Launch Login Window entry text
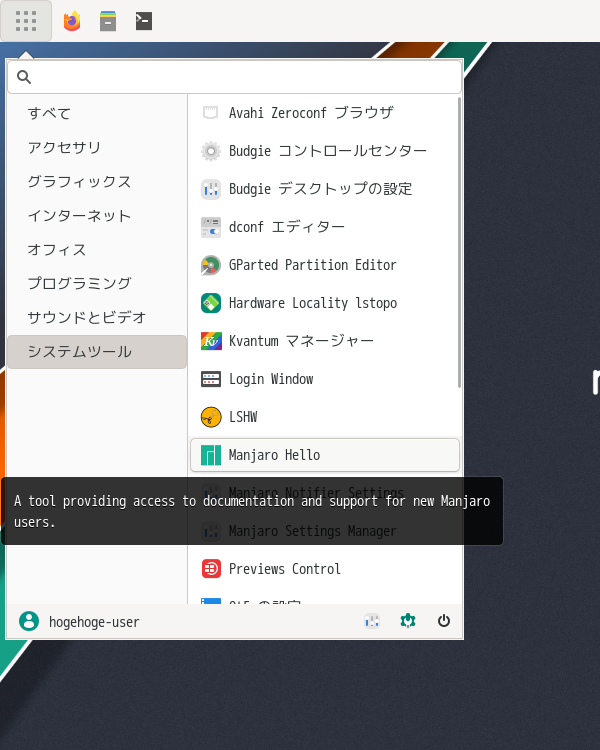 271,379
